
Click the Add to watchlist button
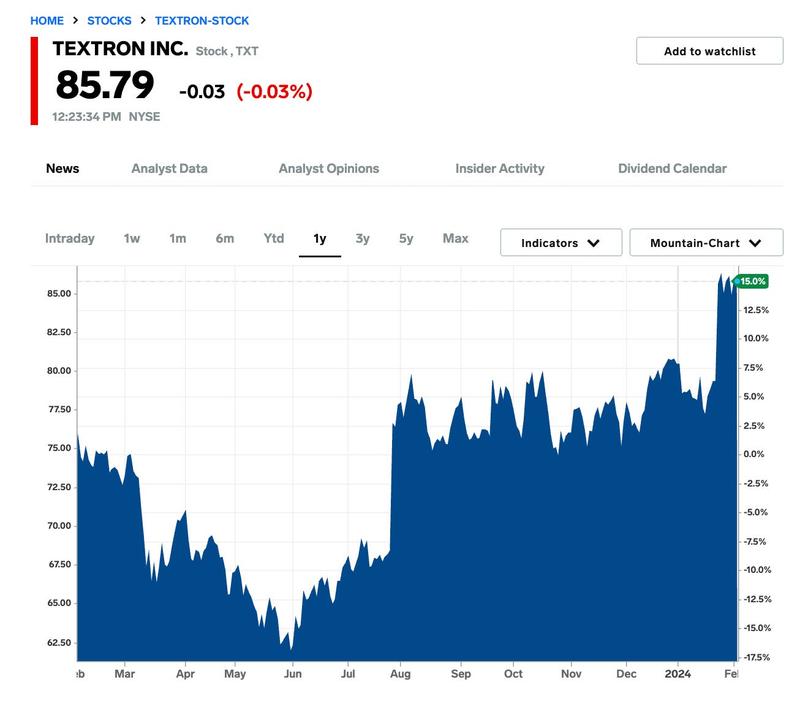(x=709, y=51)
